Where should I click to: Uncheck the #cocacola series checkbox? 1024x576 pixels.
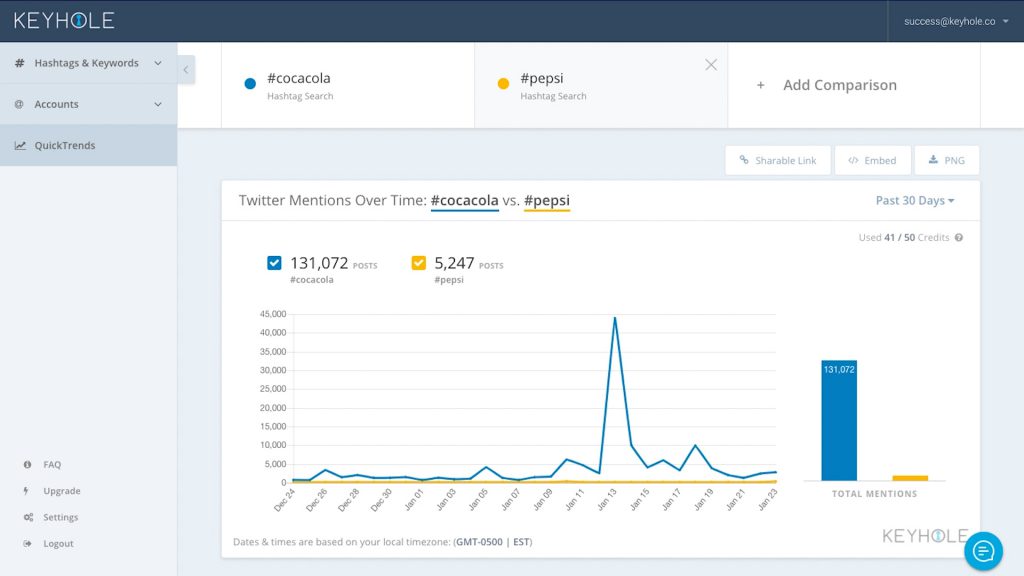(x=274, y=263)
